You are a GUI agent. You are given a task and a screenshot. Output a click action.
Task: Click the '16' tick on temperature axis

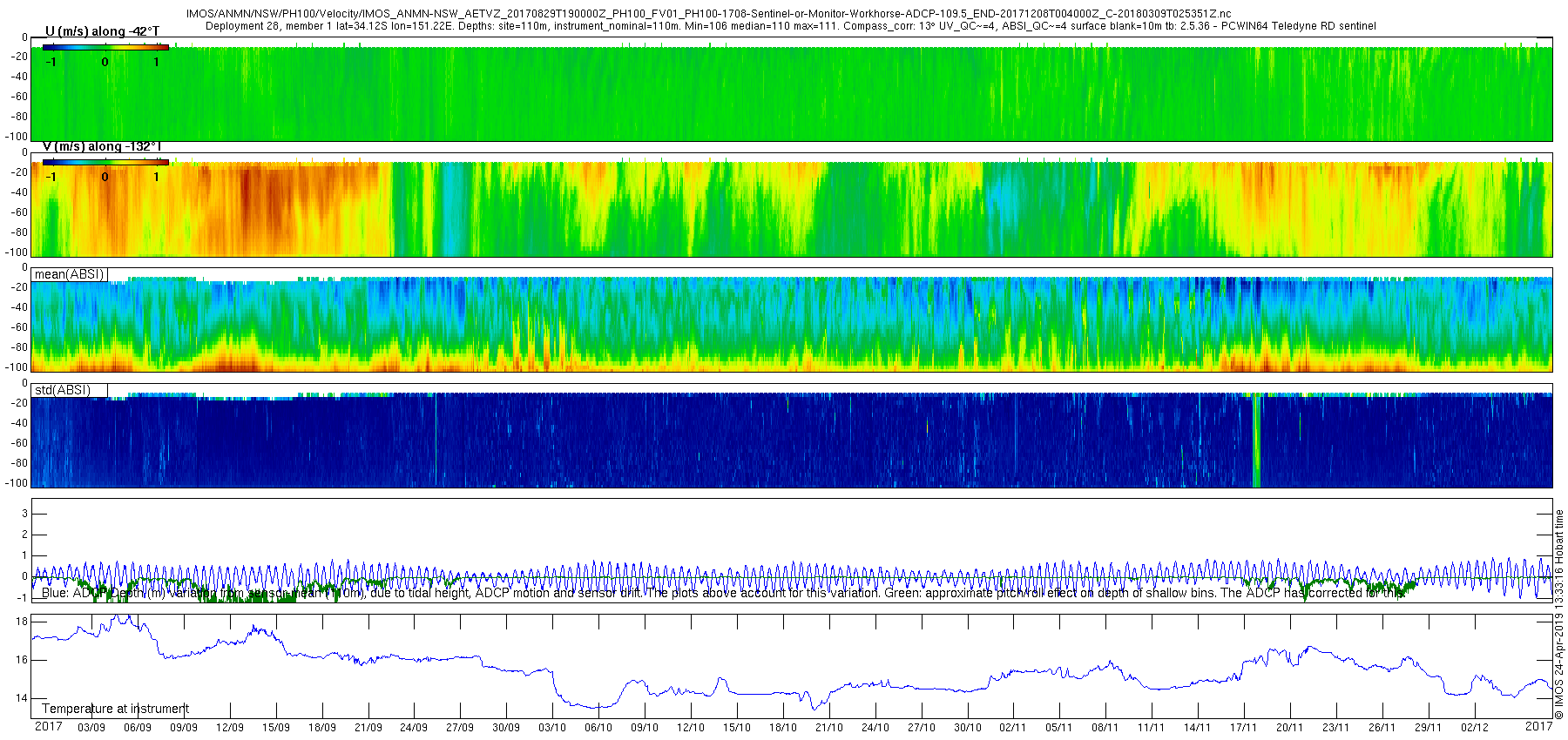(x=23, y=660)
